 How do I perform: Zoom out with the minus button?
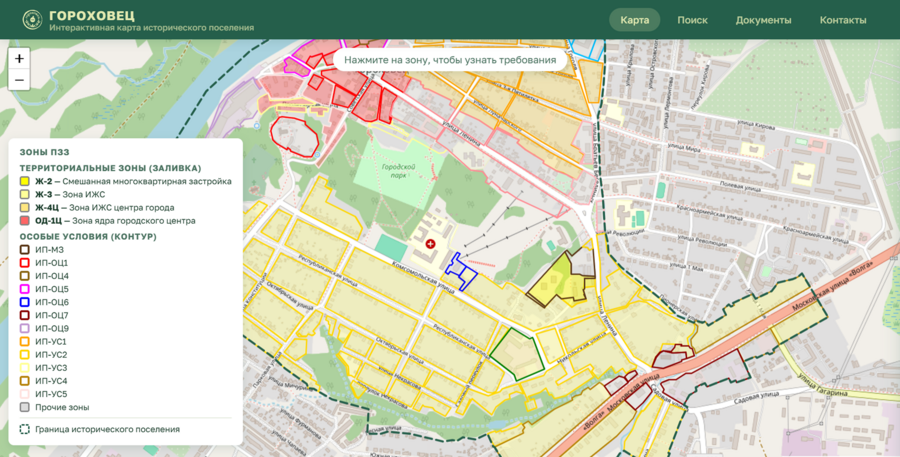(x=19, y=80)
